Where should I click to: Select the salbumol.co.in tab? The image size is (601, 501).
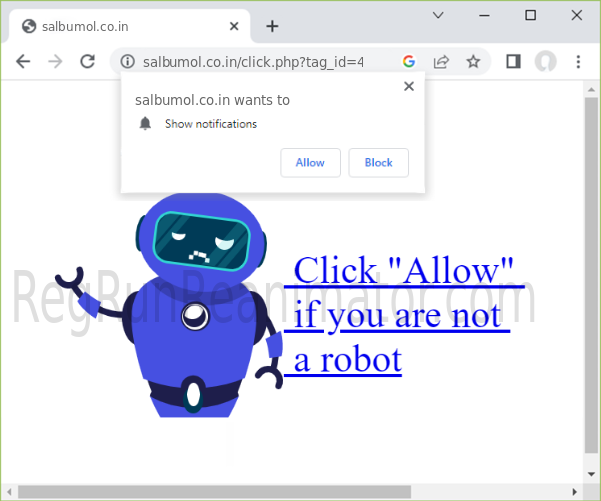click(x=110, y=26)
